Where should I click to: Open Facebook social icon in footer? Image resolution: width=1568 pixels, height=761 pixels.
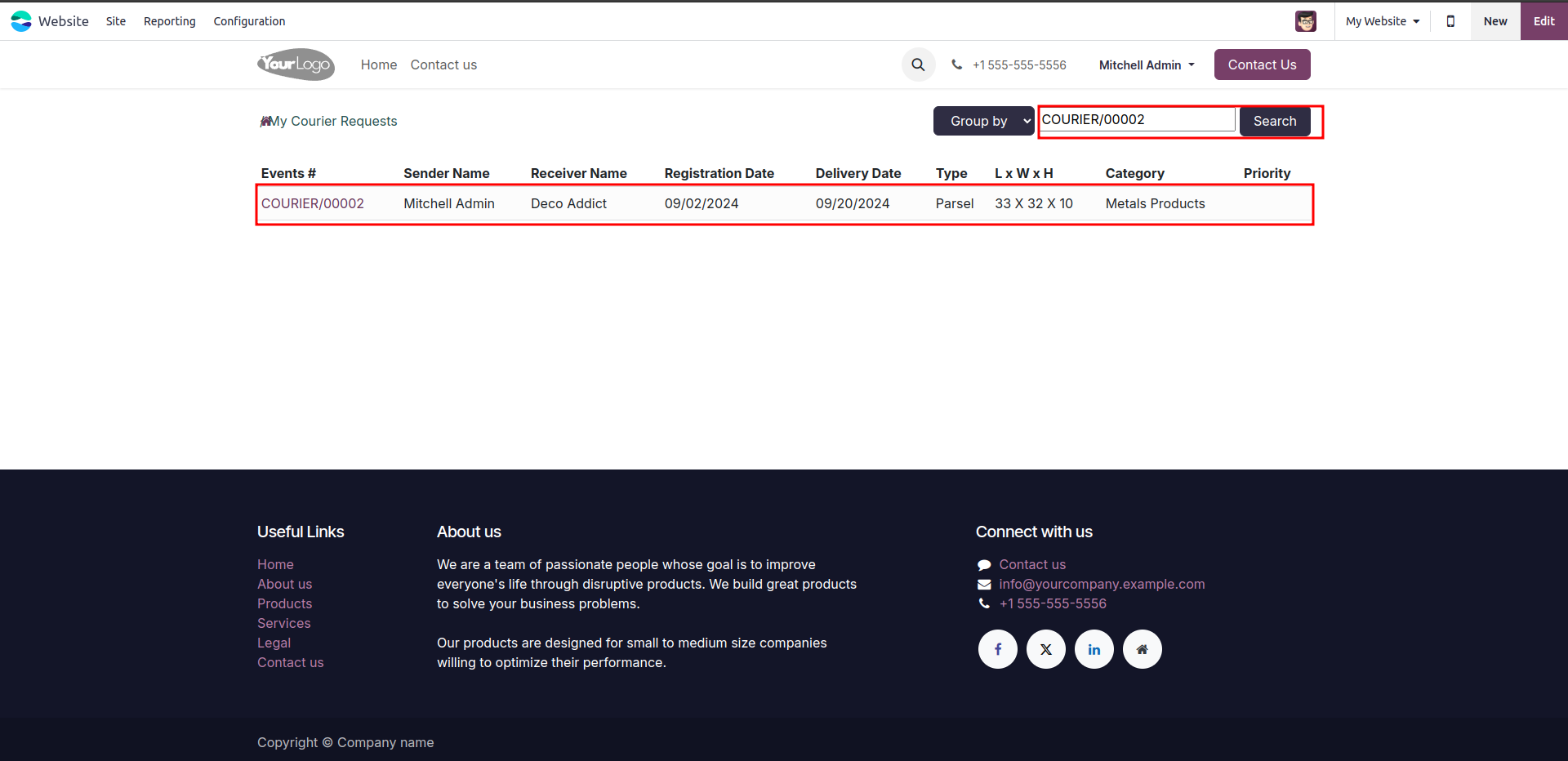pyautogui.click(x=998, y=649)
